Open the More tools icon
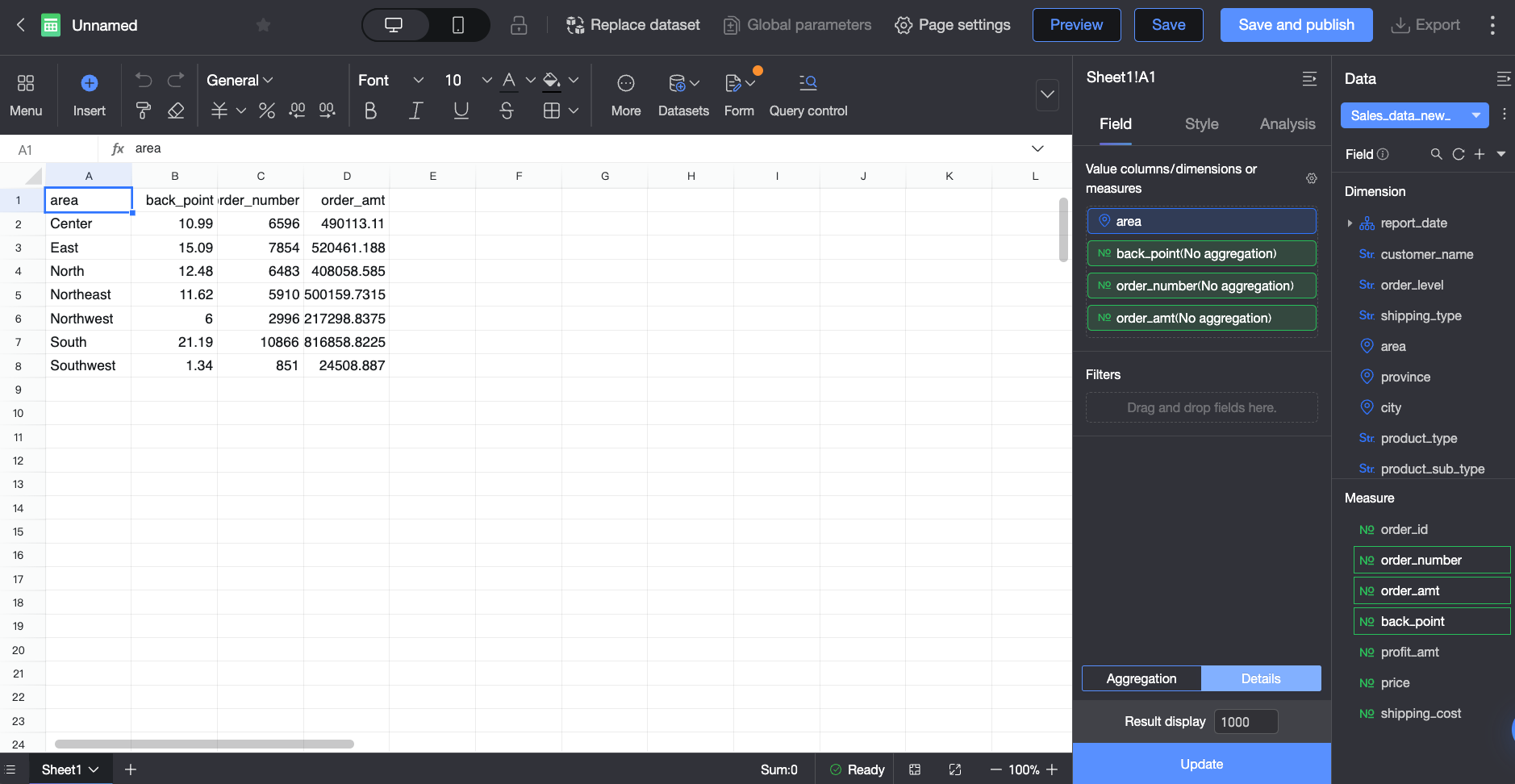 pos(626,83)
